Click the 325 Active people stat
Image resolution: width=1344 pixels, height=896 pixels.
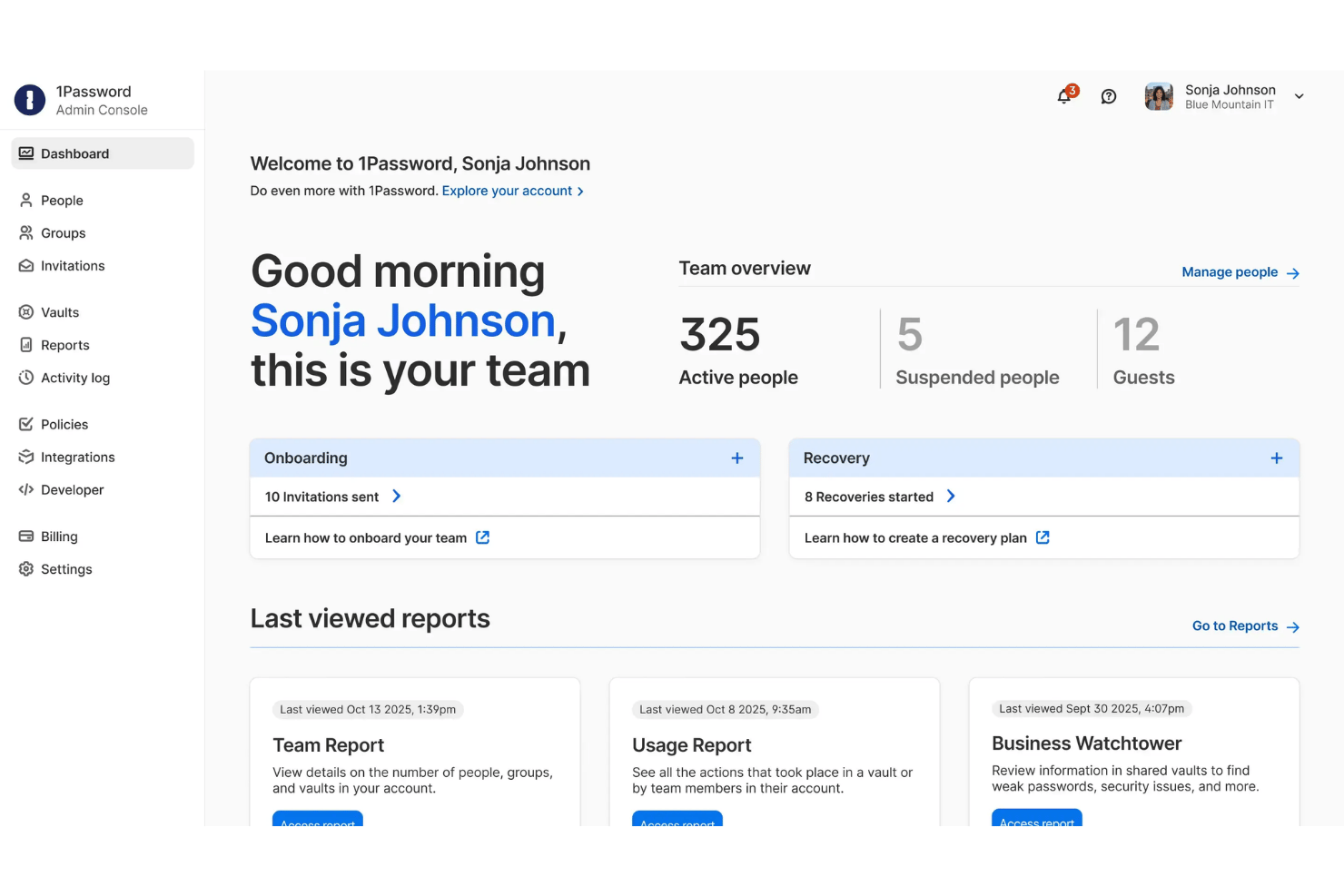[x=738, y=350]
